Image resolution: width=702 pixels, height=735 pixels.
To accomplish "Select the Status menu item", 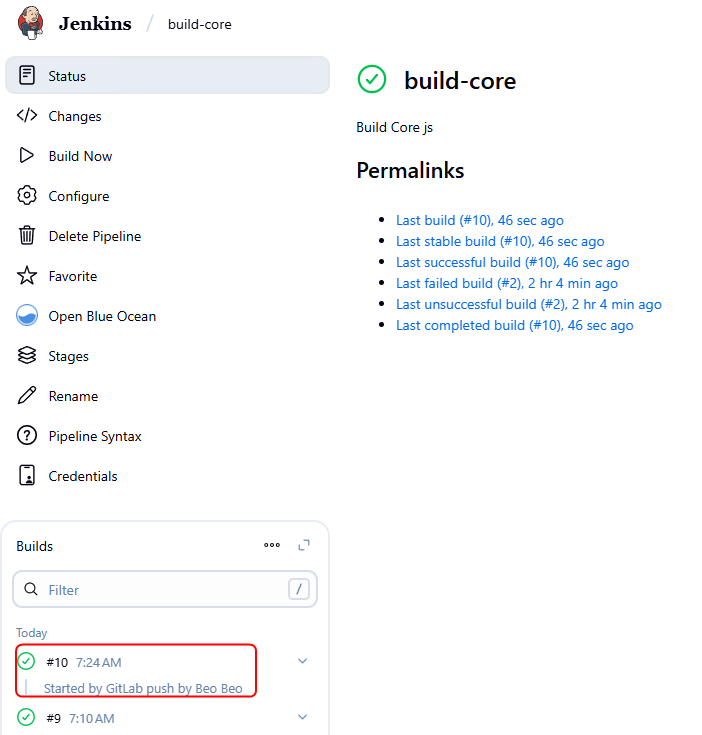I will [67, 76].
